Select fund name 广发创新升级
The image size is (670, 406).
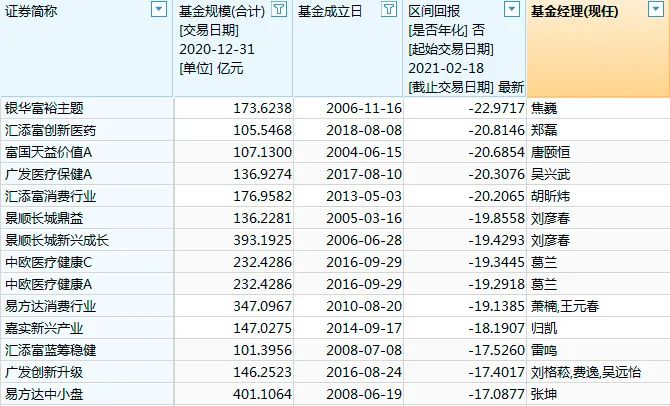tap(44, 372)
